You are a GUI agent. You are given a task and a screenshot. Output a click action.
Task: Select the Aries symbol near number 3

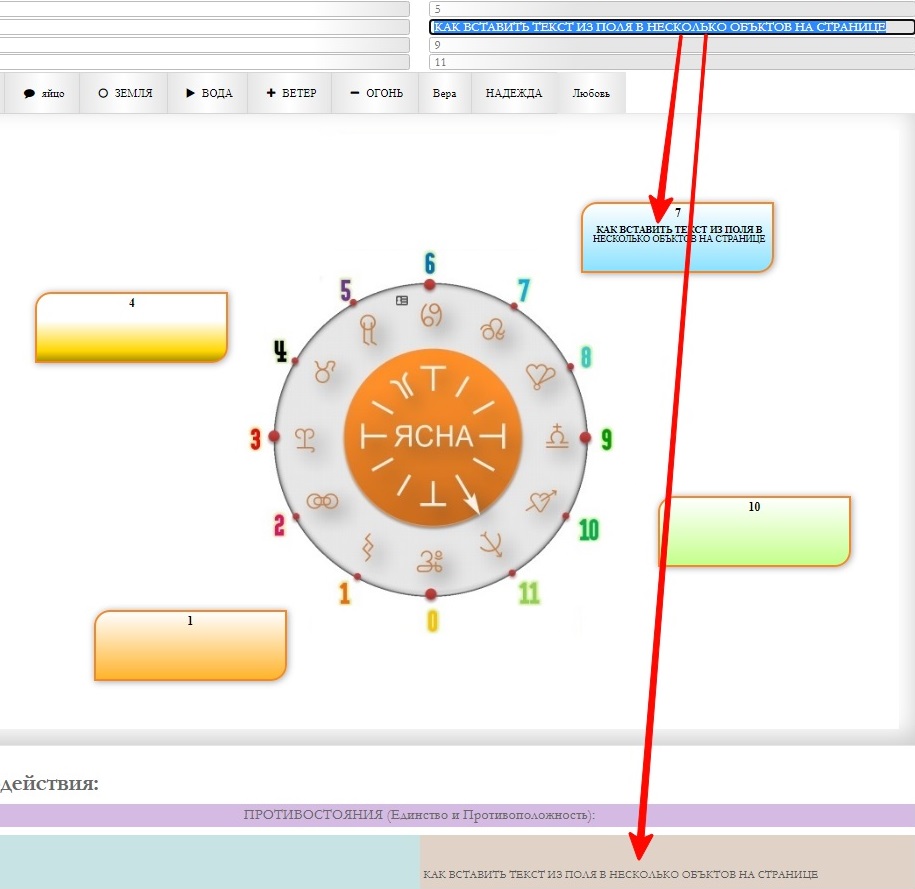(x=306, y=440)
